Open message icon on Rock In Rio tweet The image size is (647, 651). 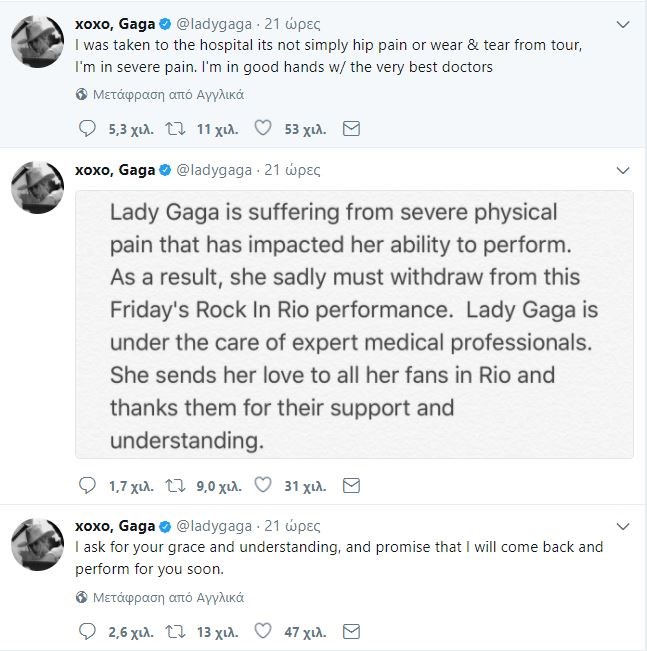click(350, 486)
